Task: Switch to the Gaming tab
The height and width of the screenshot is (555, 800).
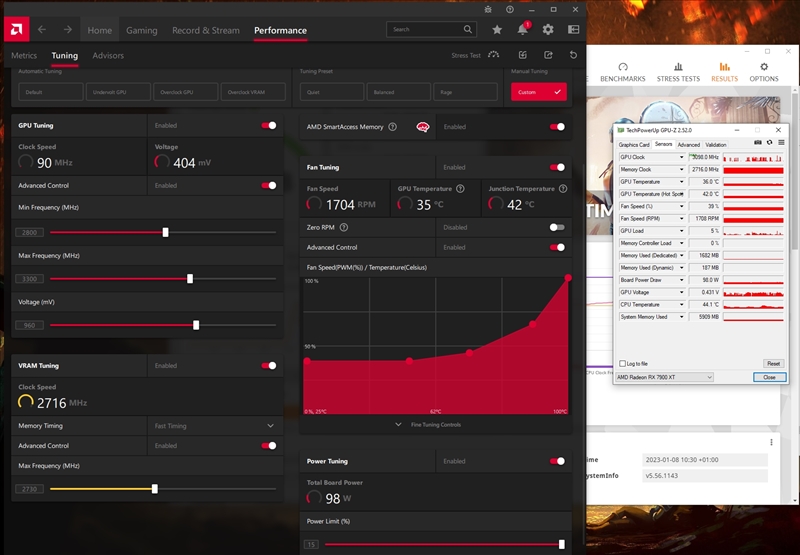Action: (141, 30)
